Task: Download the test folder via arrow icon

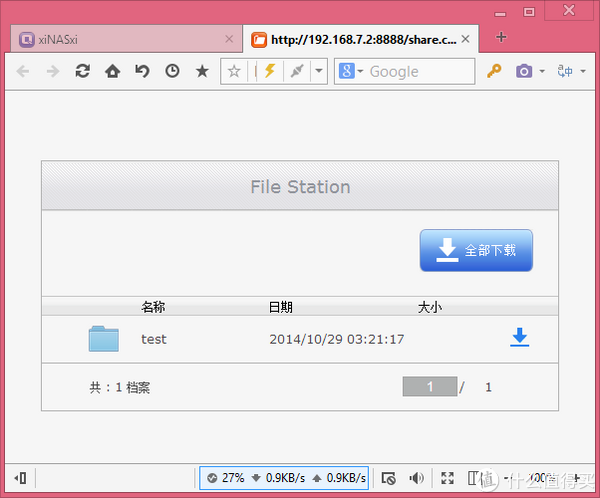Action: pos(519,337)
